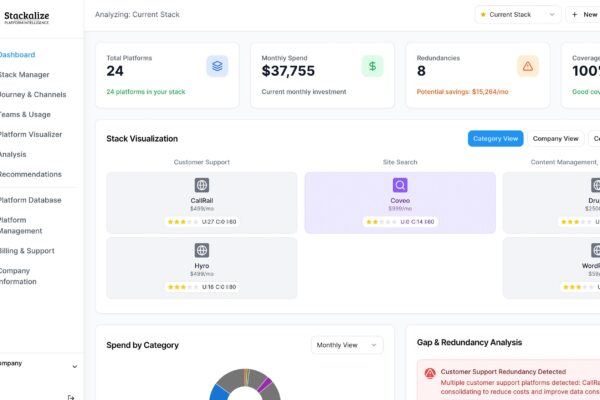This screenshot has width=600, height=400.
Task: Open Recommendations page
Action: click(31, 174)
